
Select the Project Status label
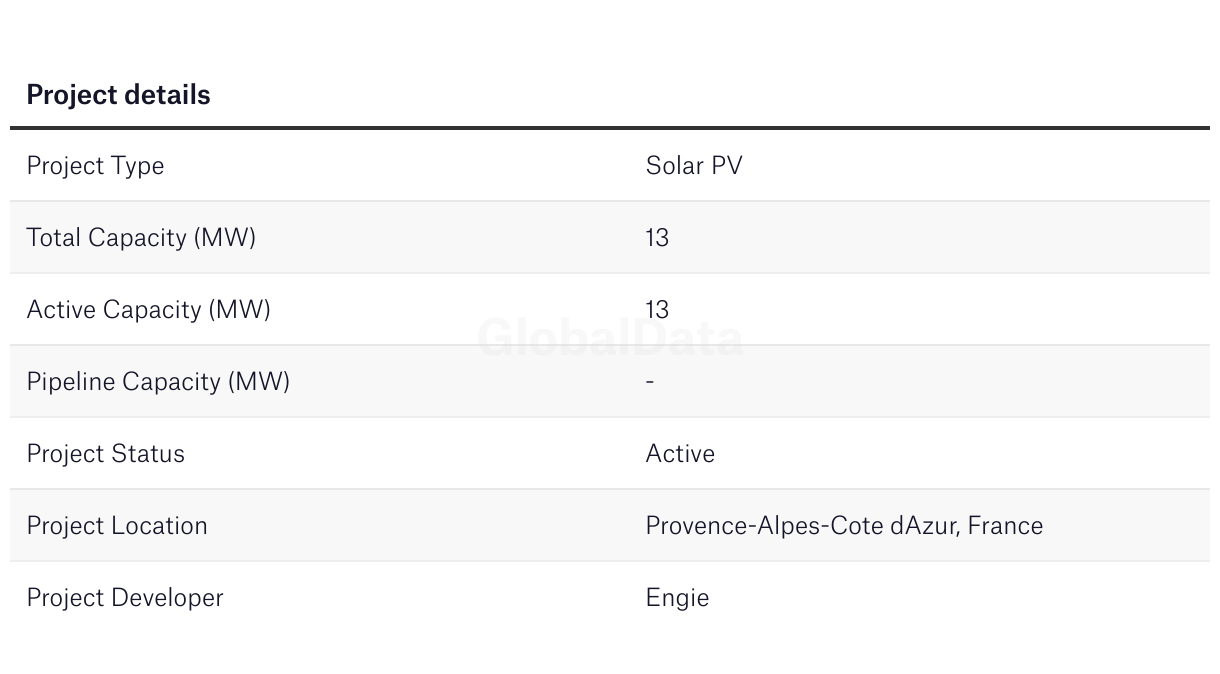(105, 454)
